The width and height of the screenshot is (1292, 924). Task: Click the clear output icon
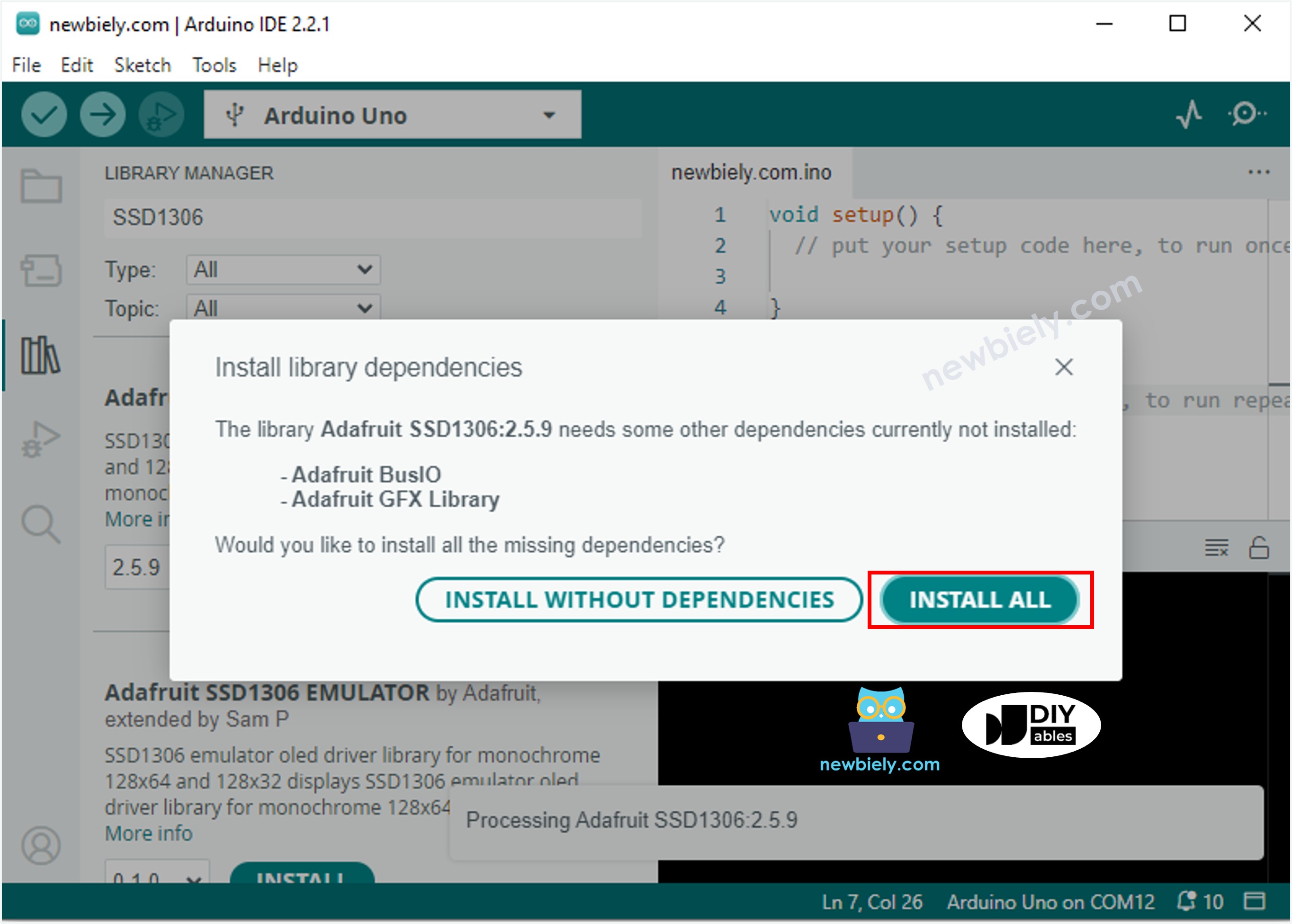tap(1216, 548)
